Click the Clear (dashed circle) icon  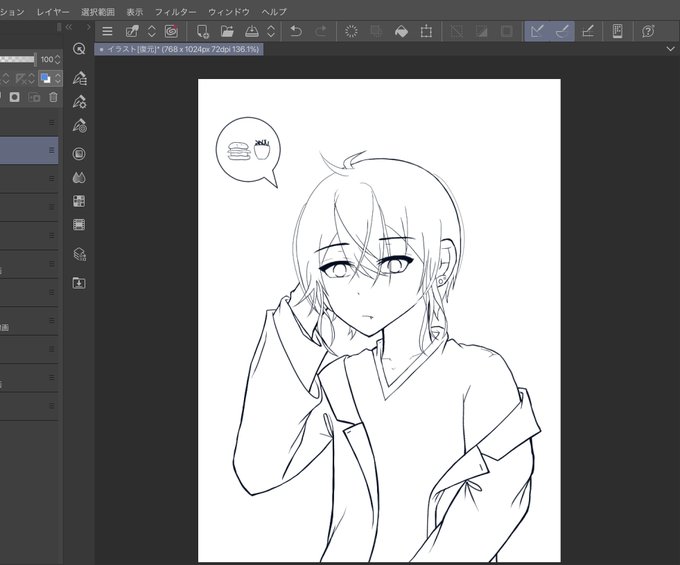click(x=351, y=31)
